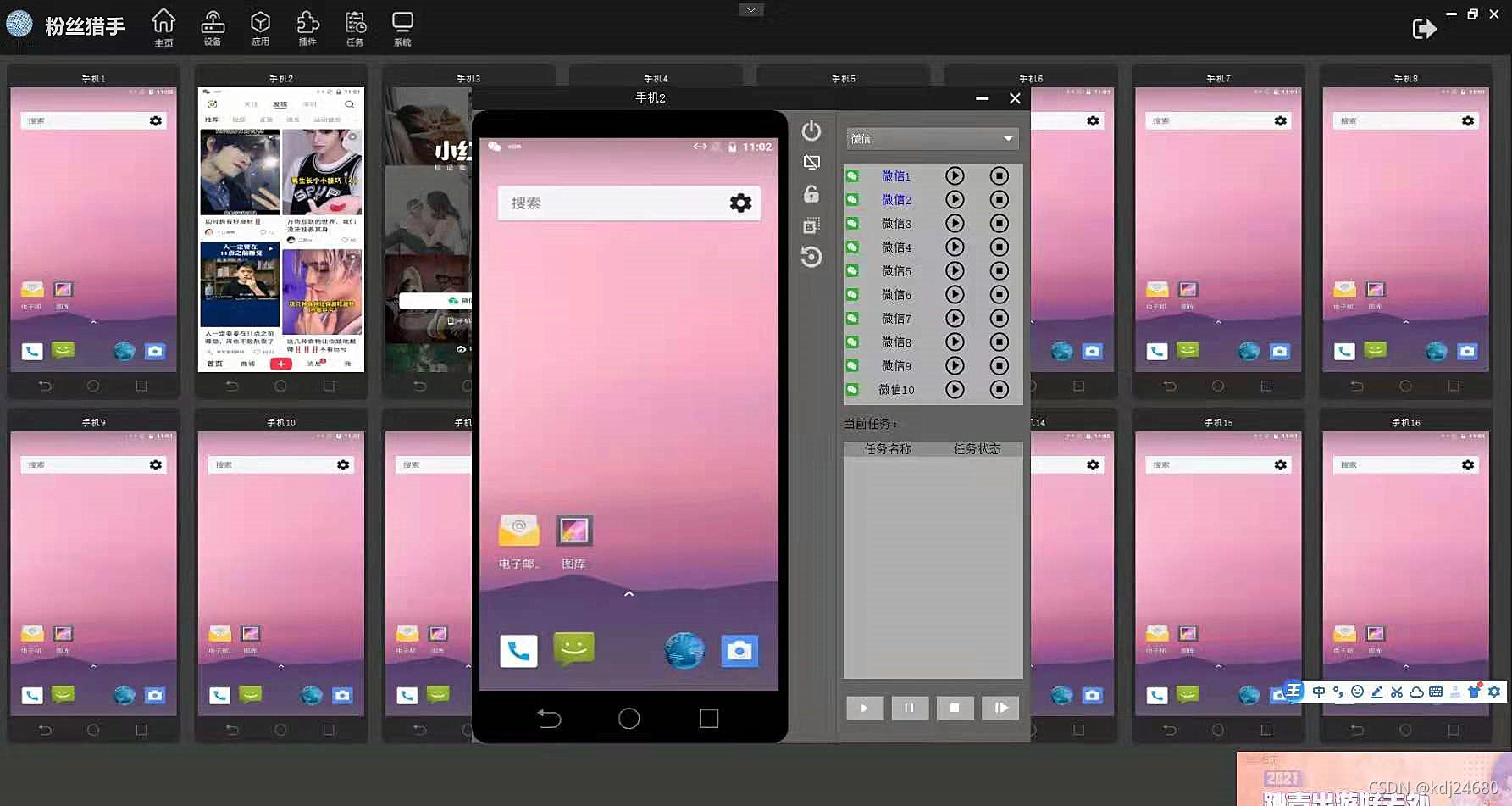Start 微信3 with its play button
The width and height of the screenshot is (1512, 806).
[x=955, y=223]
